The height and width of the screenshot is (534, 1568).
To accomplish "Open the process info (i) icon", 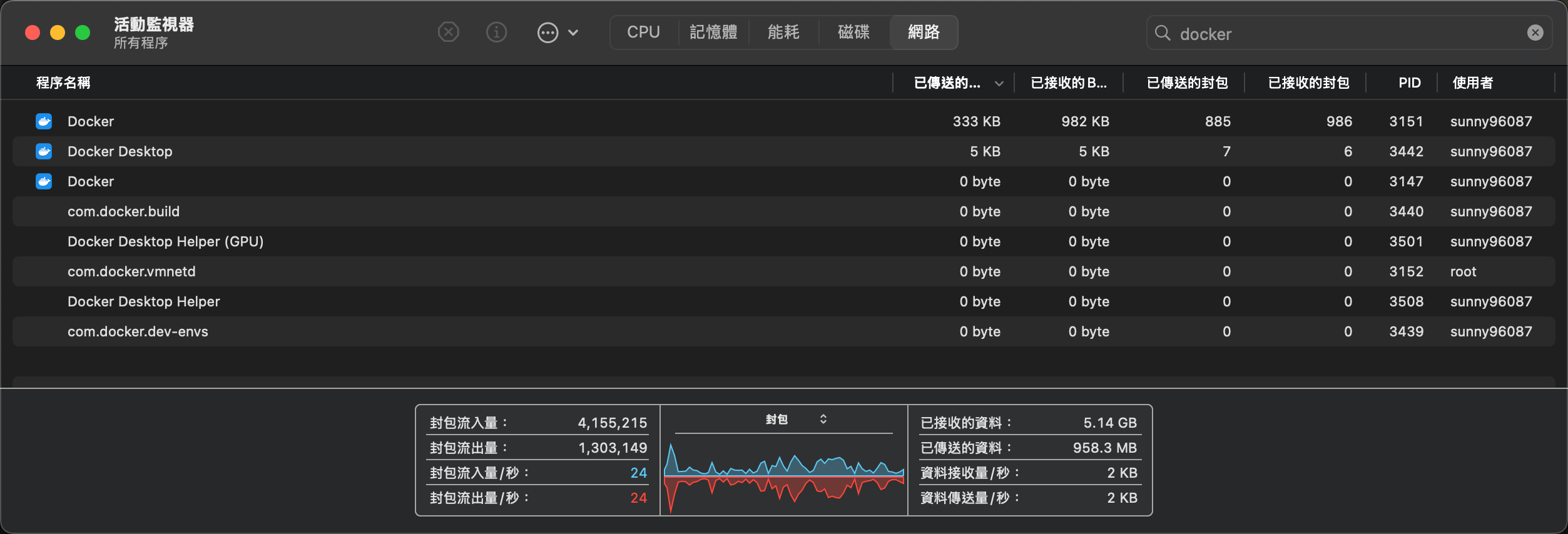I will click(497, 32).
